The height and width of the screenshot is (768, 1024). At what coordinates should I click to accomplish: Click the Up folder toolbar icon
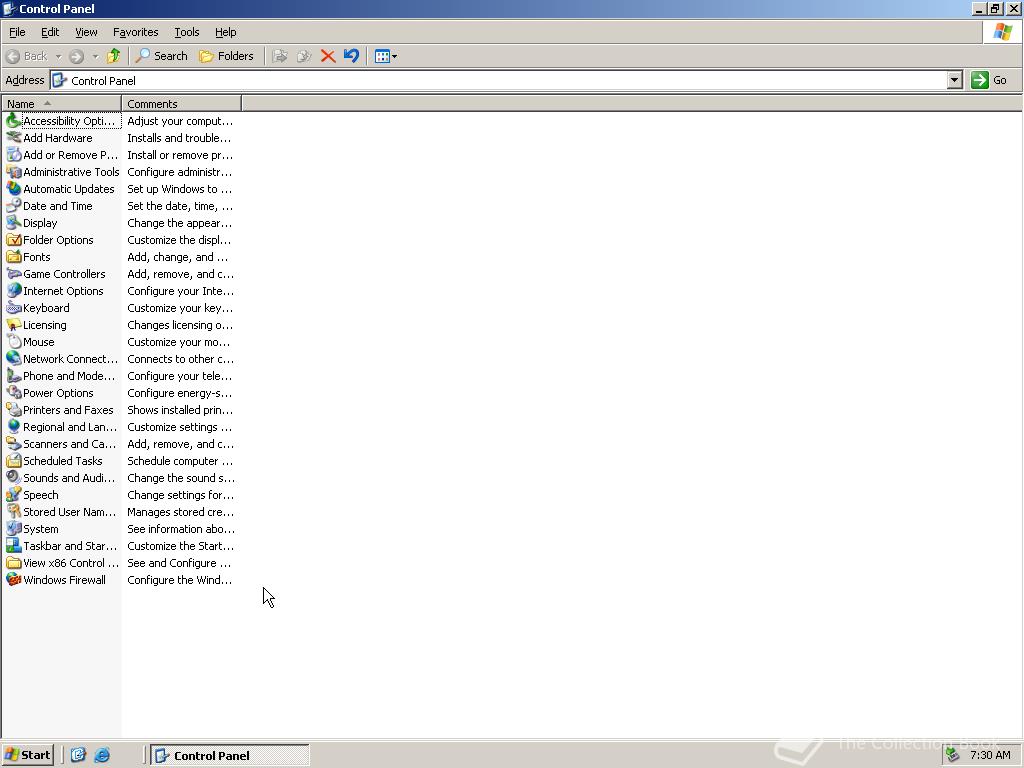click(114, 56)
